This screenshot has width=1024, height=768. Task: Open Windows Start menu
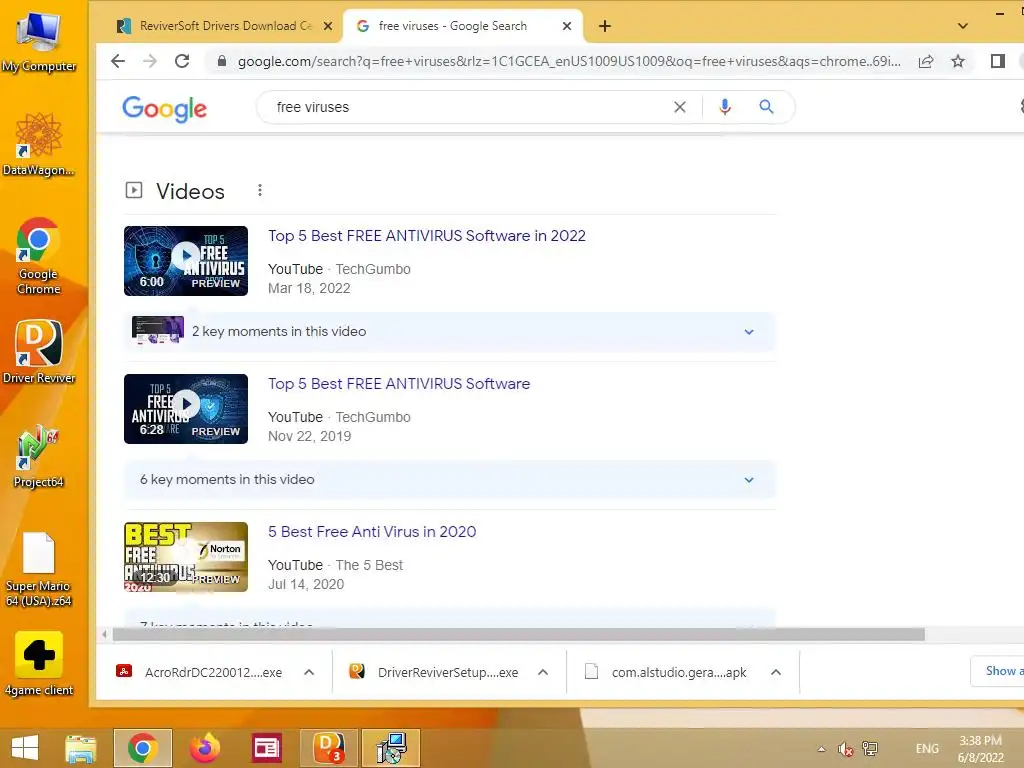(x=25, y=748)
